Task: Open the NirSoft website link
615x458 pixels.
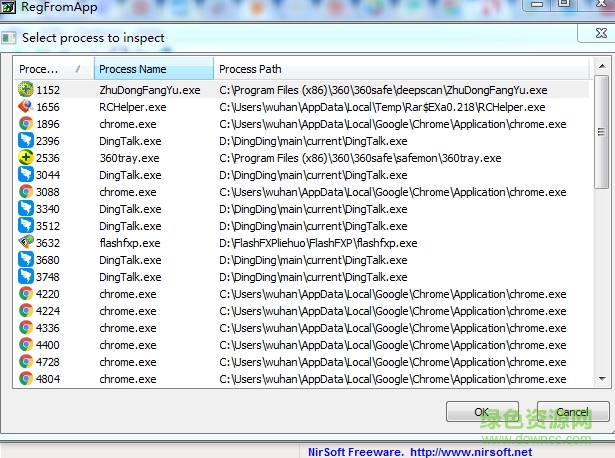Action: [x=471, y=452]
